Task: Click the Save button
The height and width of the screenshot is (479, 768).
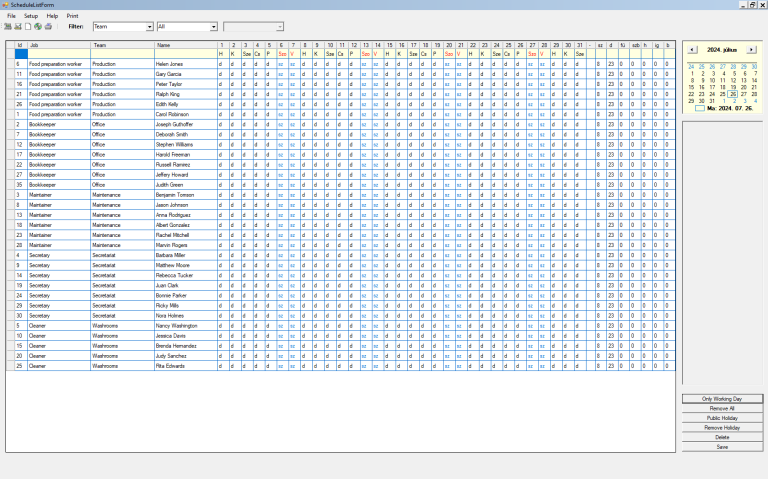Action: click(x=722, y=447)
